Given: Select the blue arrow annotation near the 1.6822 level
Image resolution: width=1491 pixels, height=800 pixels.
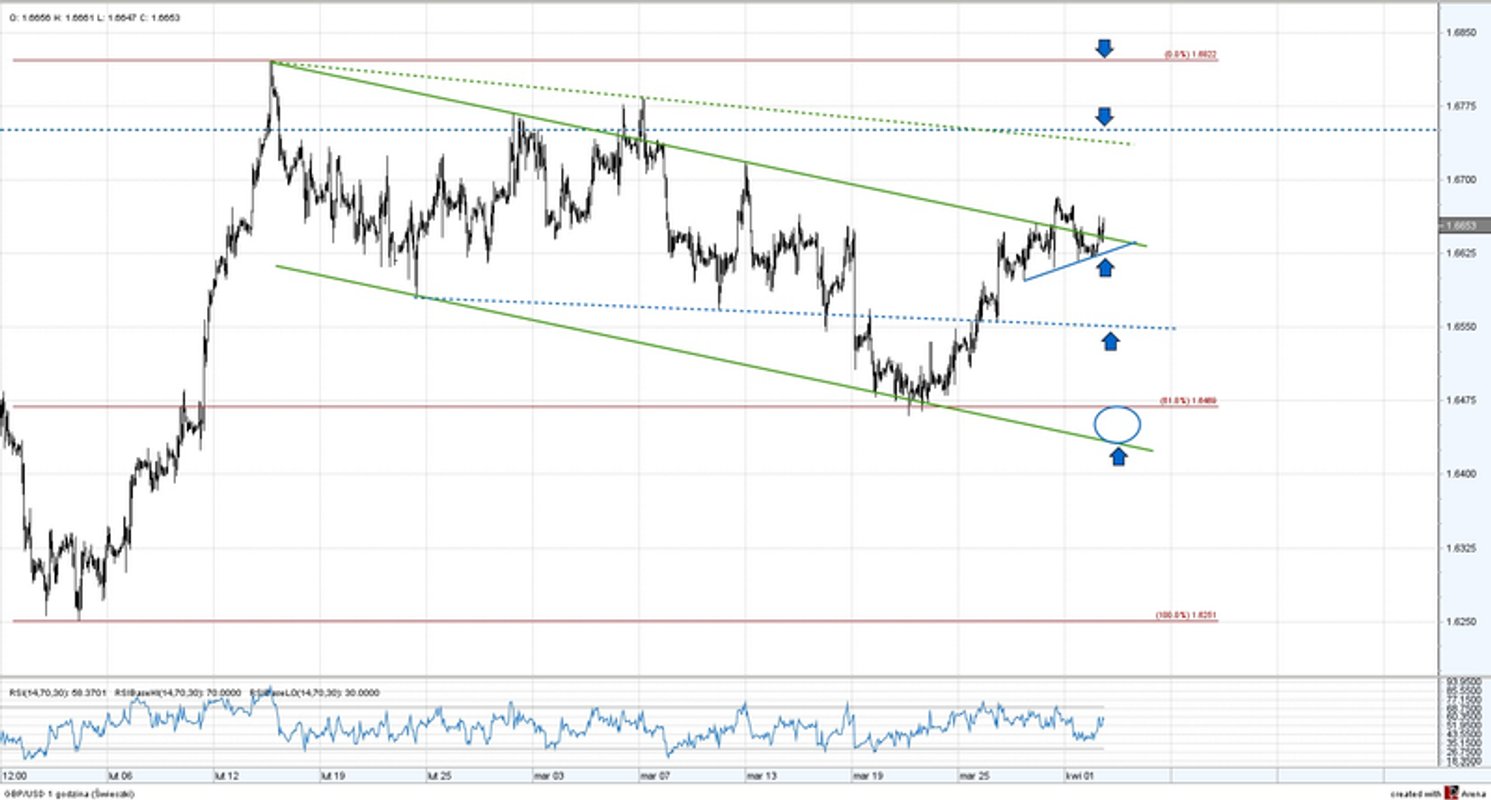Looking at the screenshot, I should click(1104, 47).
